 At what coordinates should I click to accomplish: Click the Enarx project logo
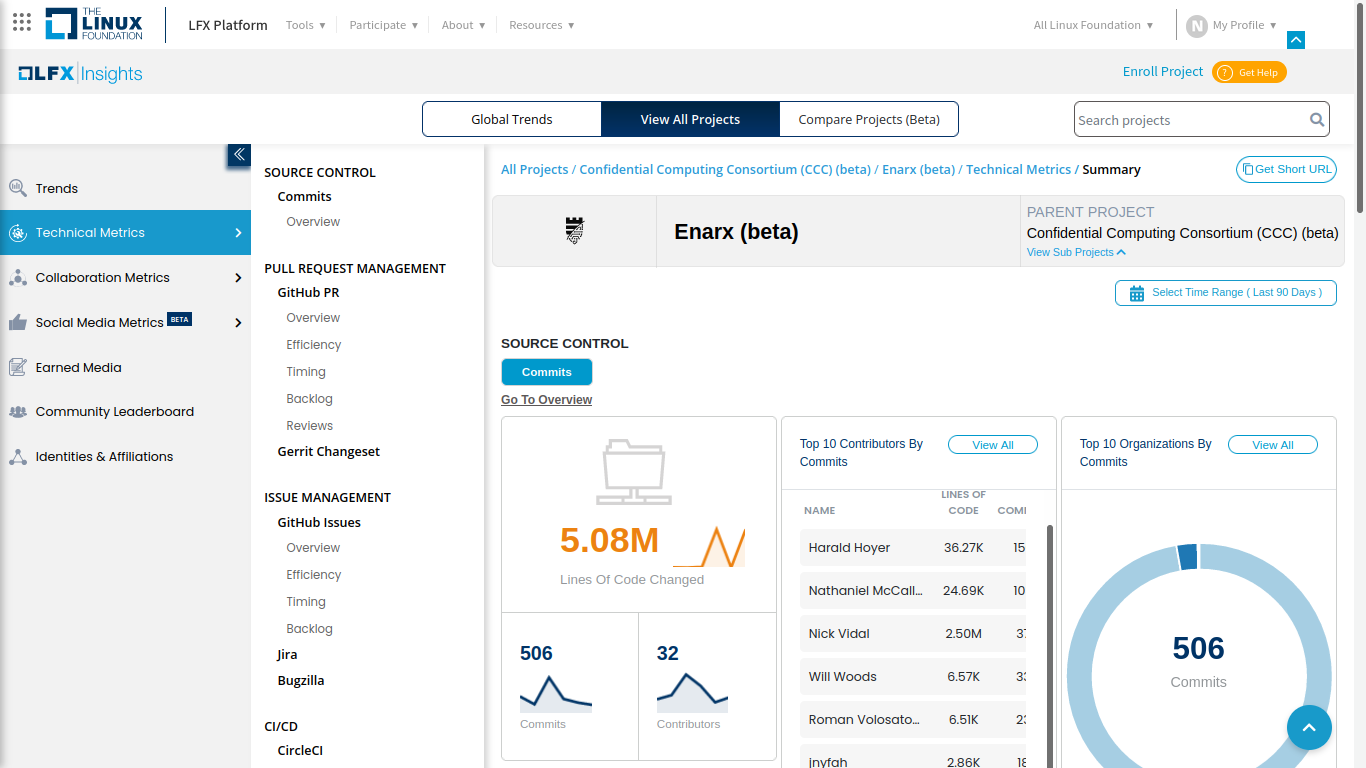[x=574, y=231]
